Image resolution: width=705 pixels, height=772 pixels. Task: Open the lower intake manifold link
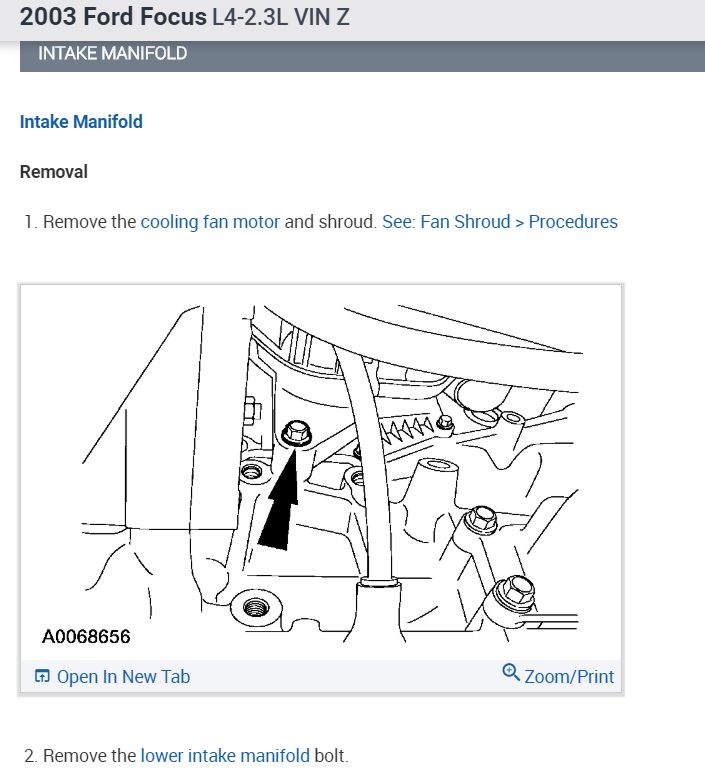point(225,755)
